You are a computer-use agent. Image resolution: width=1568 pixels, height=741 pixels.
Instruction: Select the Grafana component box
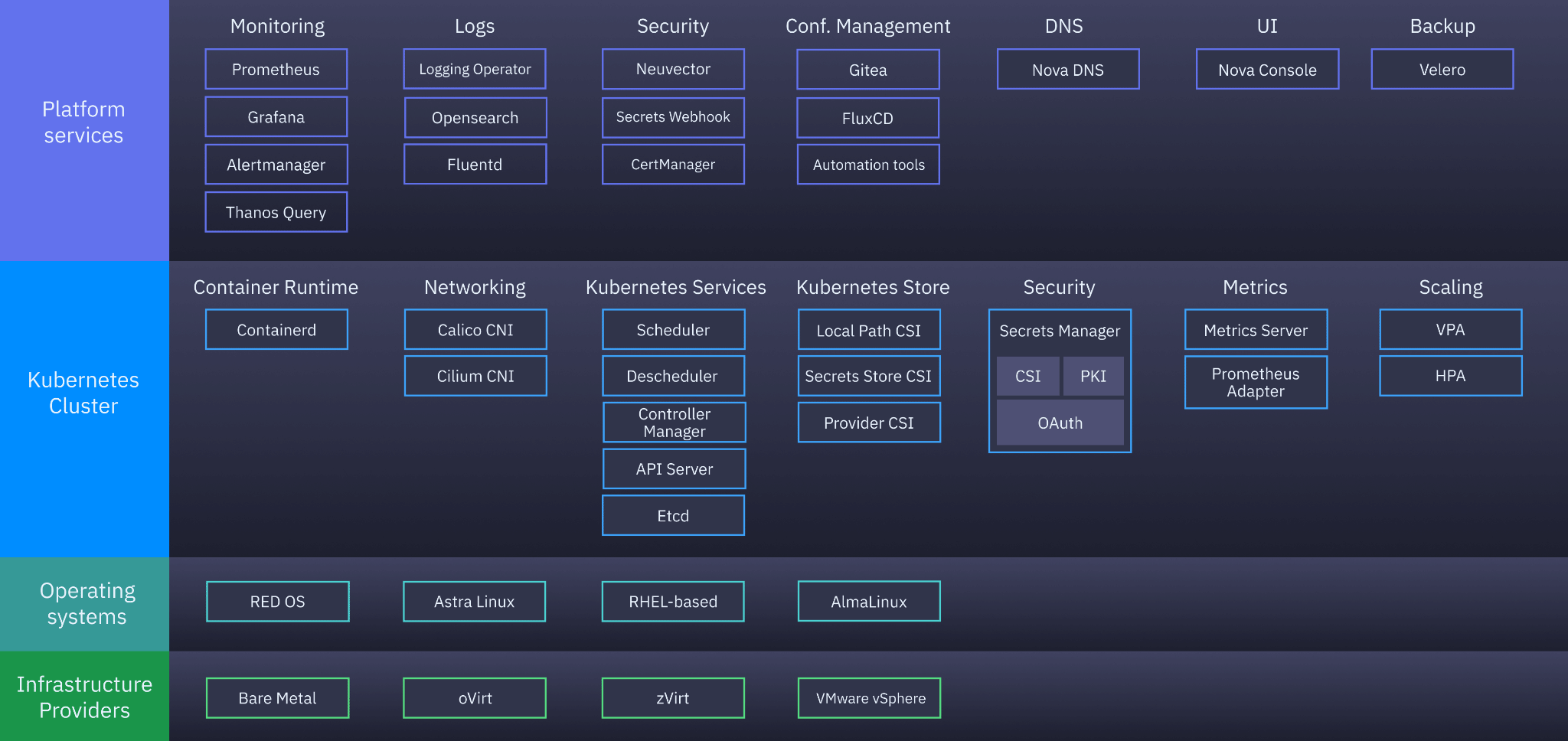click(x=276, y=117)
